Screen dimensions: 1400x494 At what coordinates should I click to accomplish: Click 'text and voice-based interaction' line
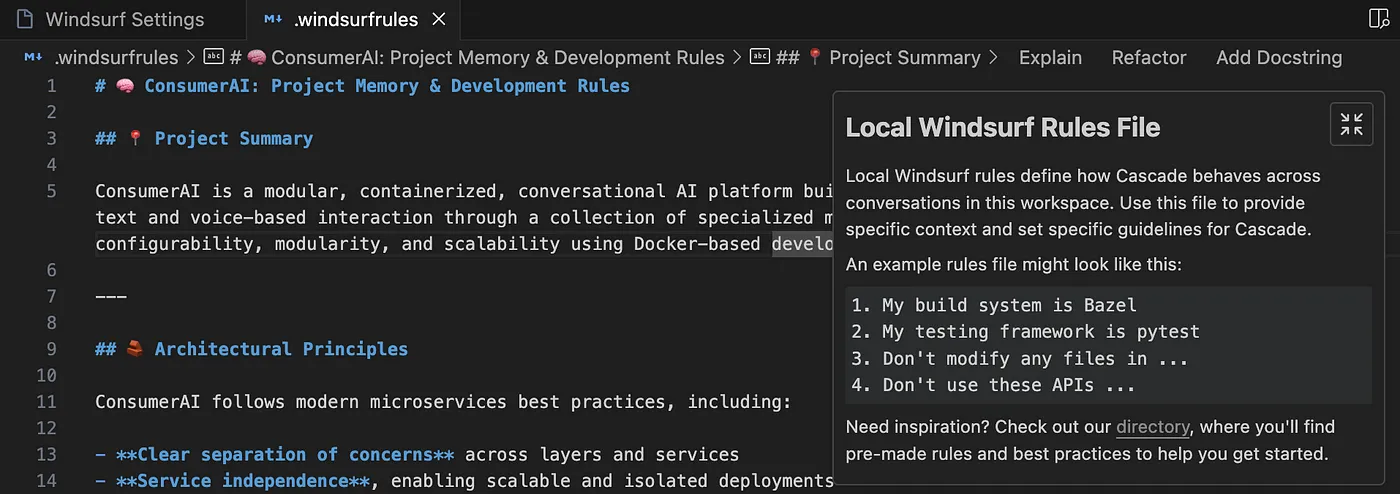coord(464,218)
